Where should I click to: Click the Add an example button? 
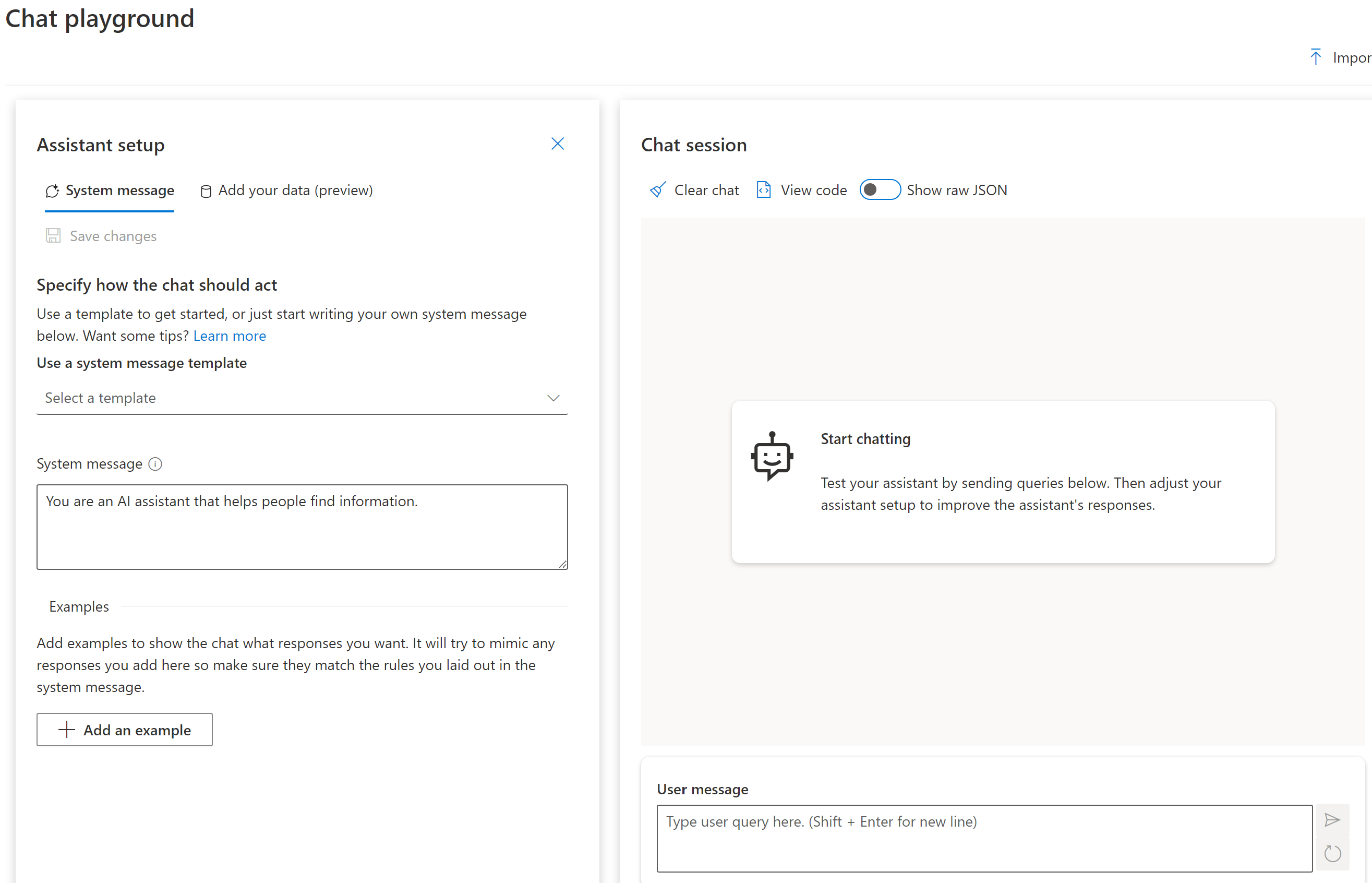(x=124, y=730)
